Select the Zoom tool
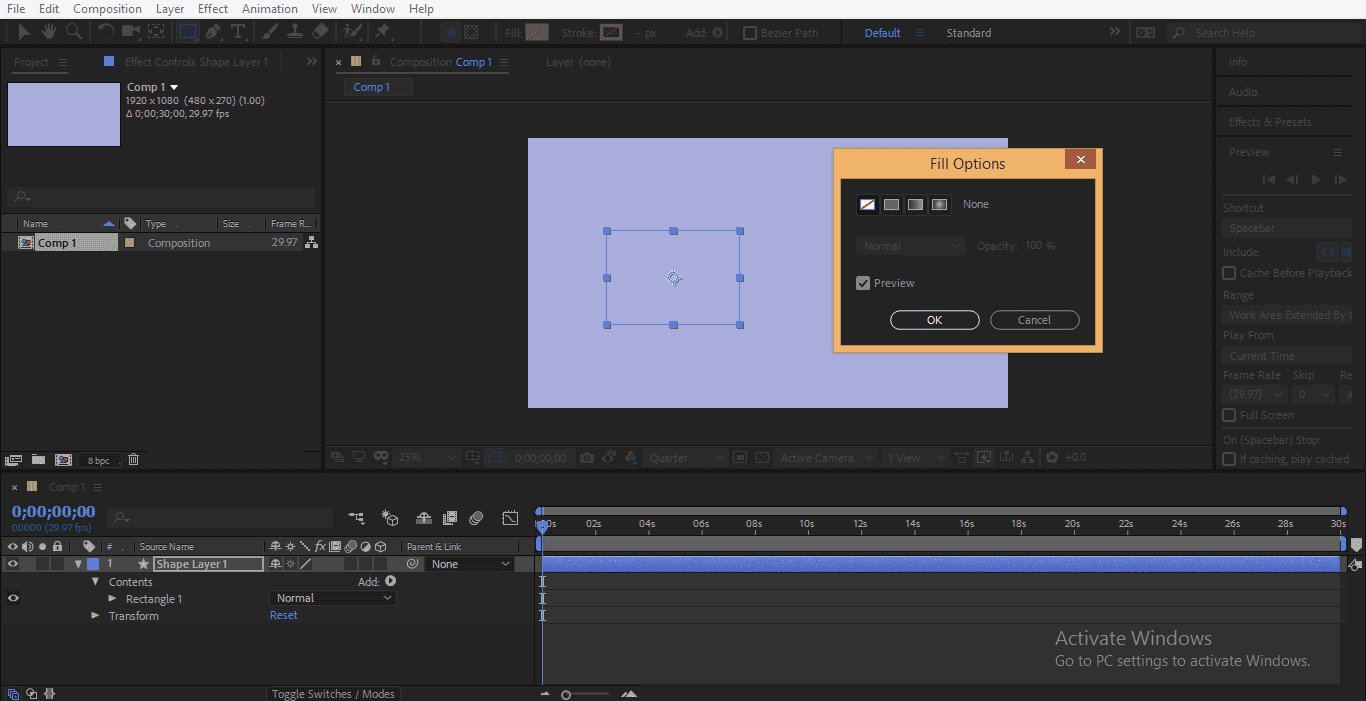Image resolution: width=1366 pixels, height=701 pixels. click(x=73, y=31)
